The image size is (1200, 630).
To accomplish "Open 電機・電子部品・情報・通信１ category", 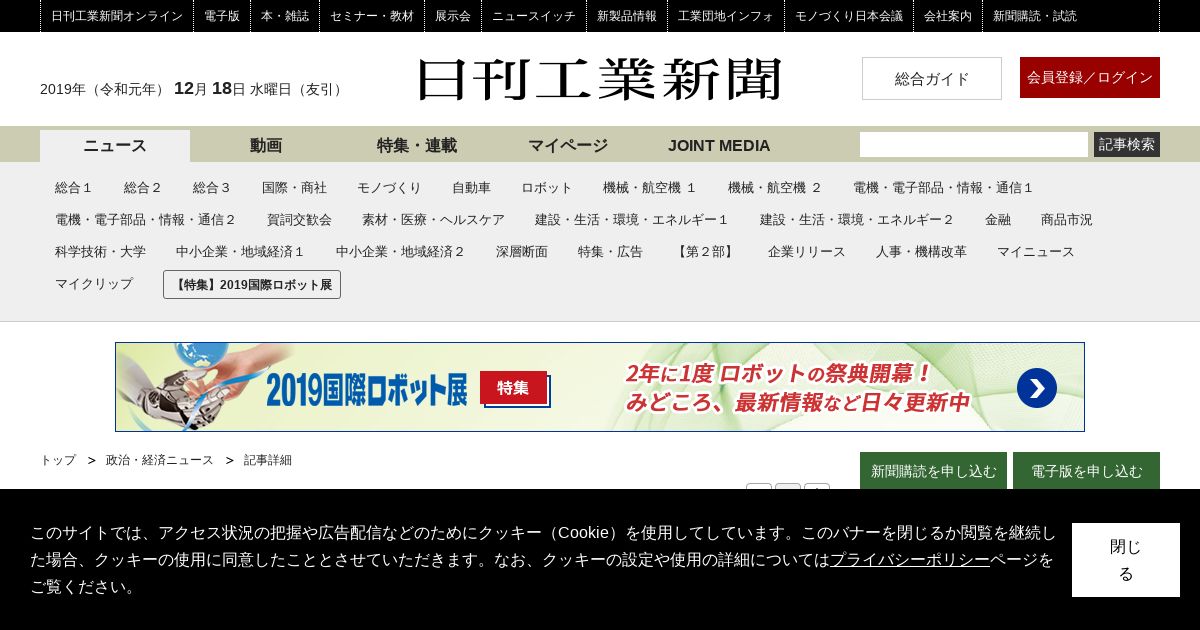I will click(x=943, y=188).
